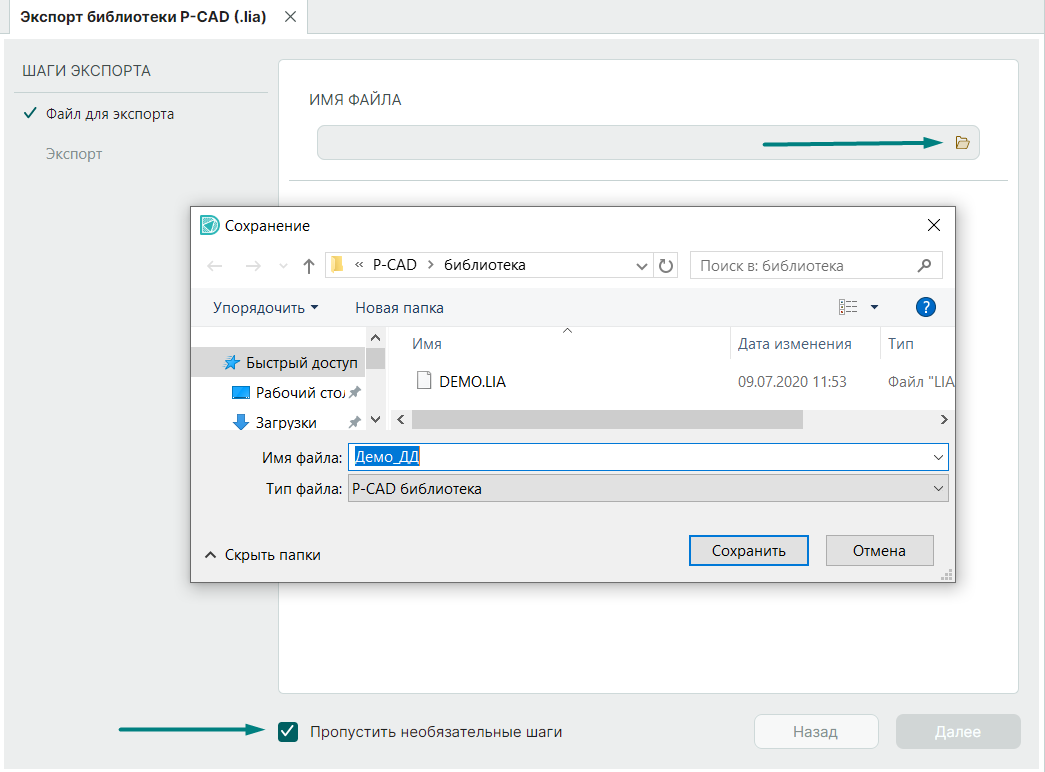Select the DEMO.LIA file icon
Image resolution: width=1045 pixels, height=772 pixels.
(x=424, y=381)
